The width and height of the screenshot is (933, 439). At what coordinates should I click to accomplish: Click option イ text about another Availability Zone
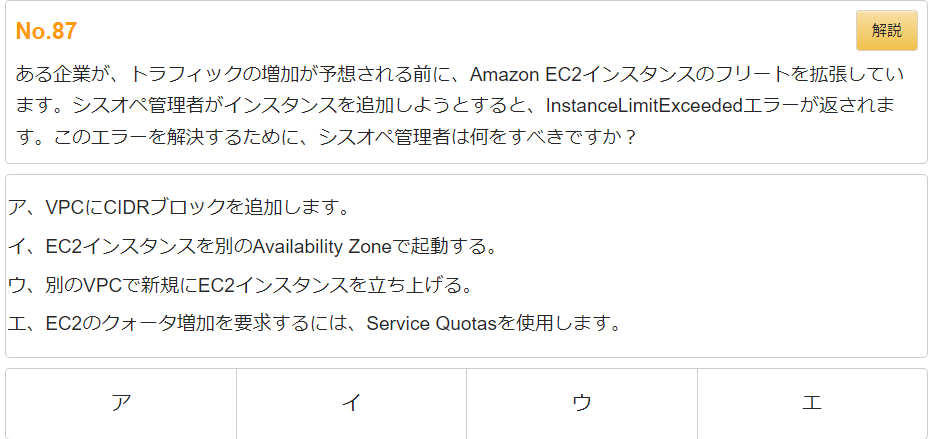[x=252, y=246]
